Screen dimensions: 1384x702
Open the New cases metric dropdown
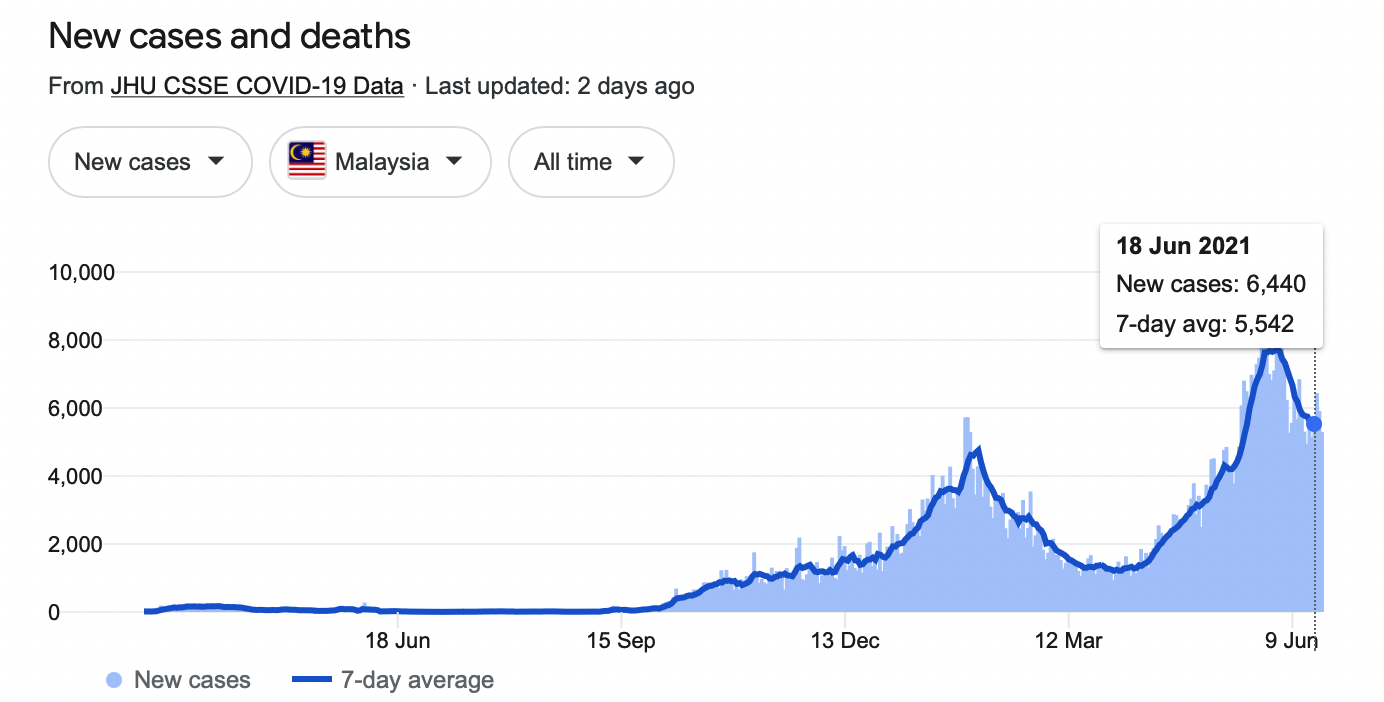coord(150,161)
